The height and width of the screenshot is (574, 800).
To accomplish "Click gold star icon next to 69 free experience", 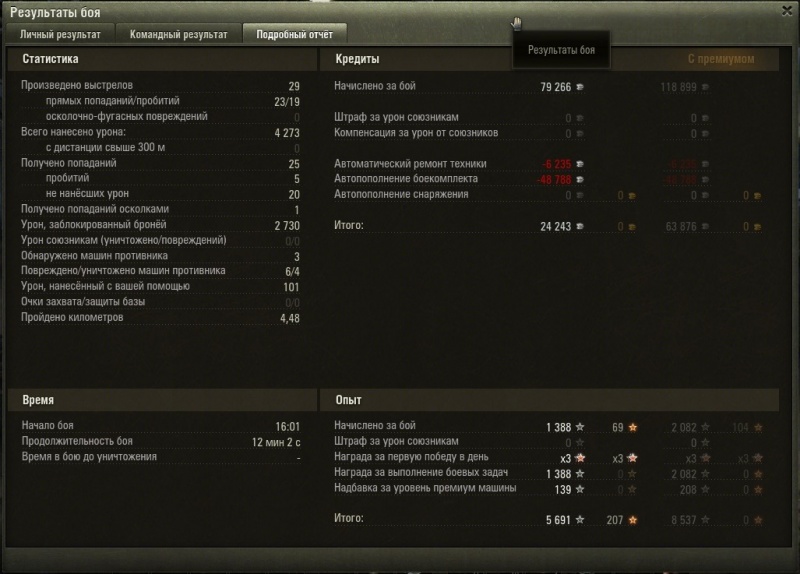I will tap(633, 428).
